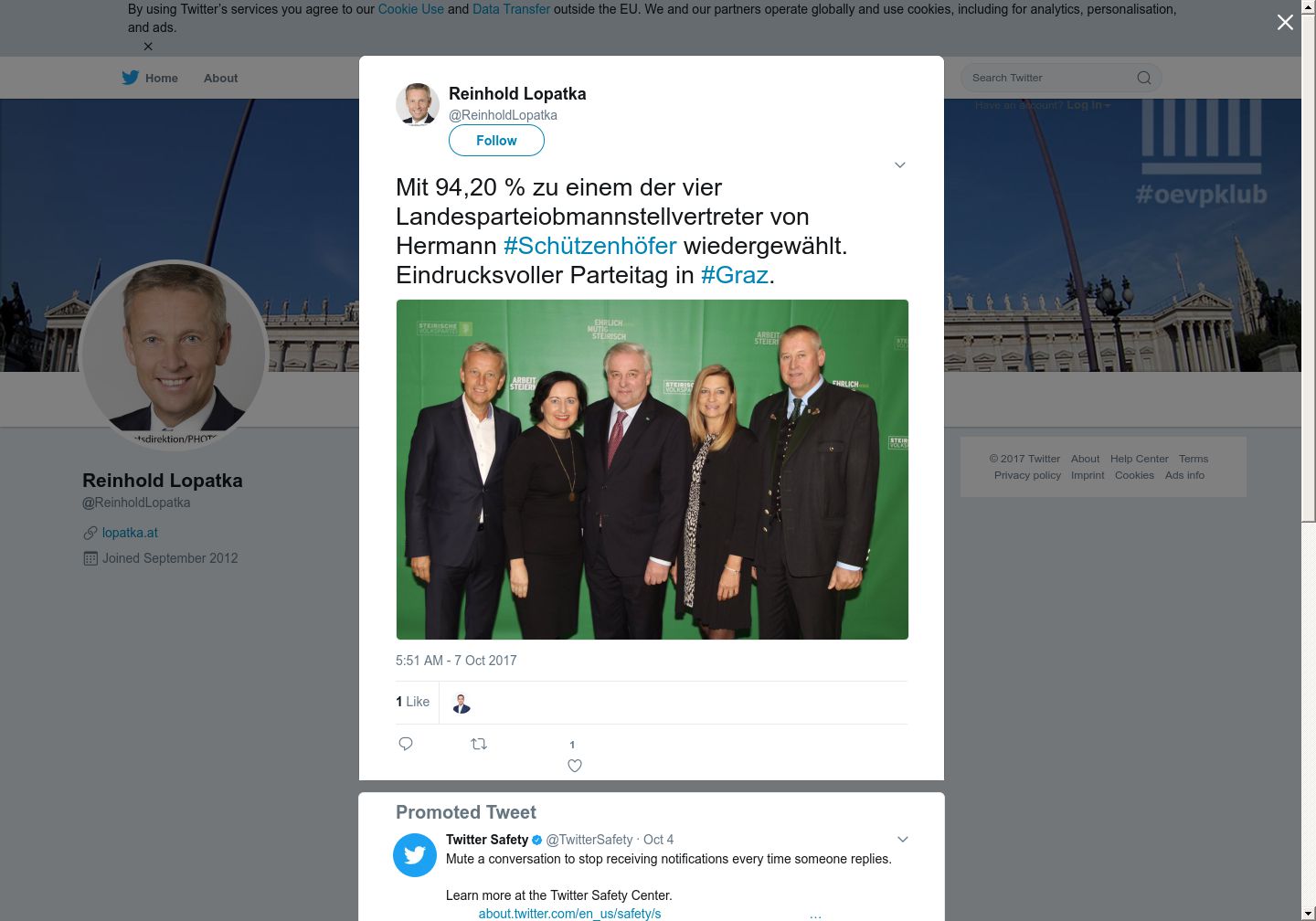This screenshot has height=921, width=1316.
Task: Click the Twitter bird Home icon
Action: tap(131, 78)
